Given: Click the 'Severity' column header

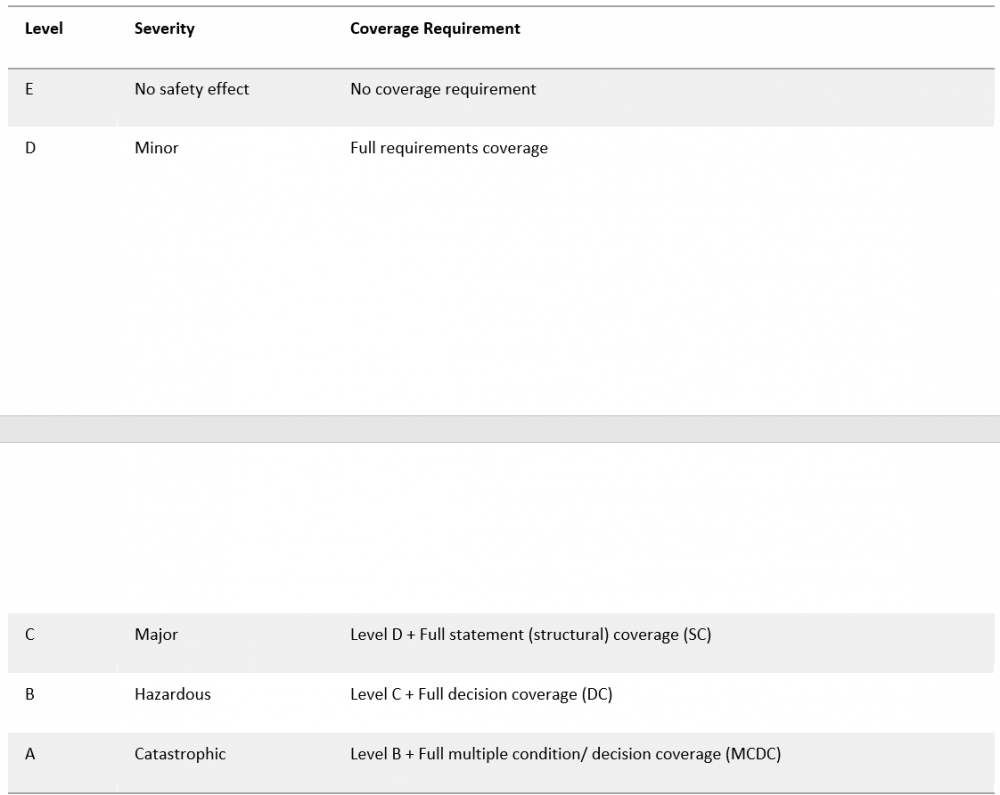Looking at the screenshot, I should coord(164,29).
